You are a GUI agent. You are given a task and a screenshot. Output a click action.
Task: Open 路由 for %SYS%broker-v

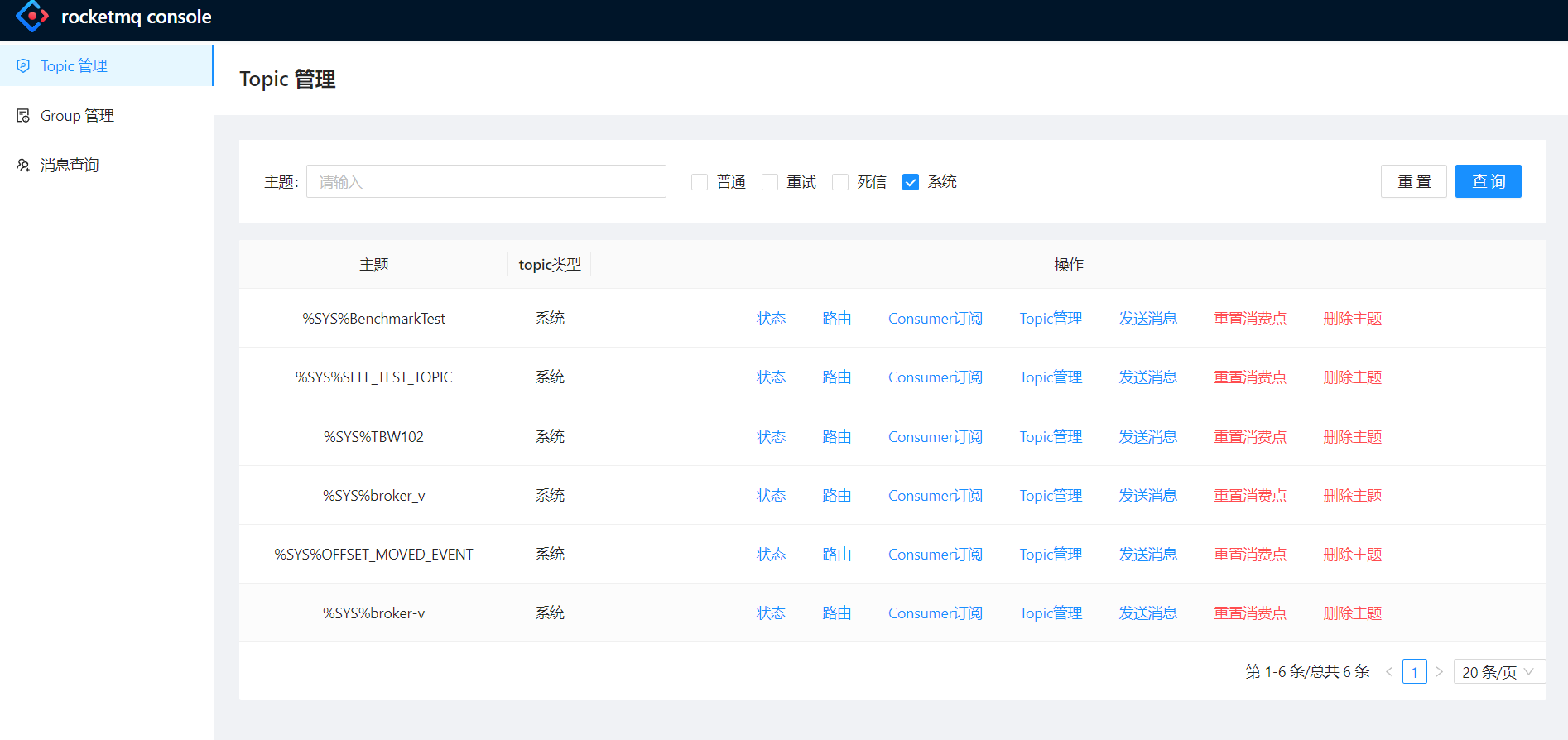837,613
